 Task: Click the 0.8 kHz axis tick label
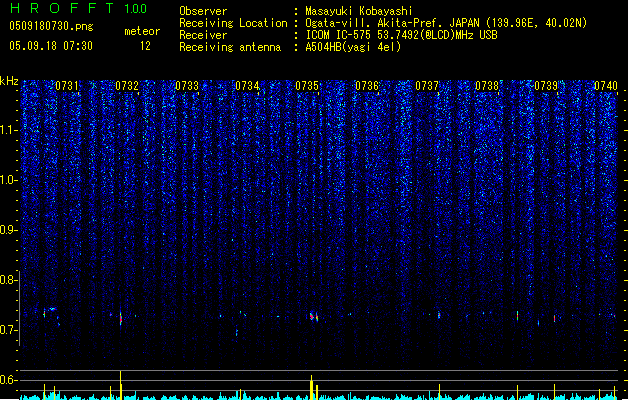[x=9, y=280]
